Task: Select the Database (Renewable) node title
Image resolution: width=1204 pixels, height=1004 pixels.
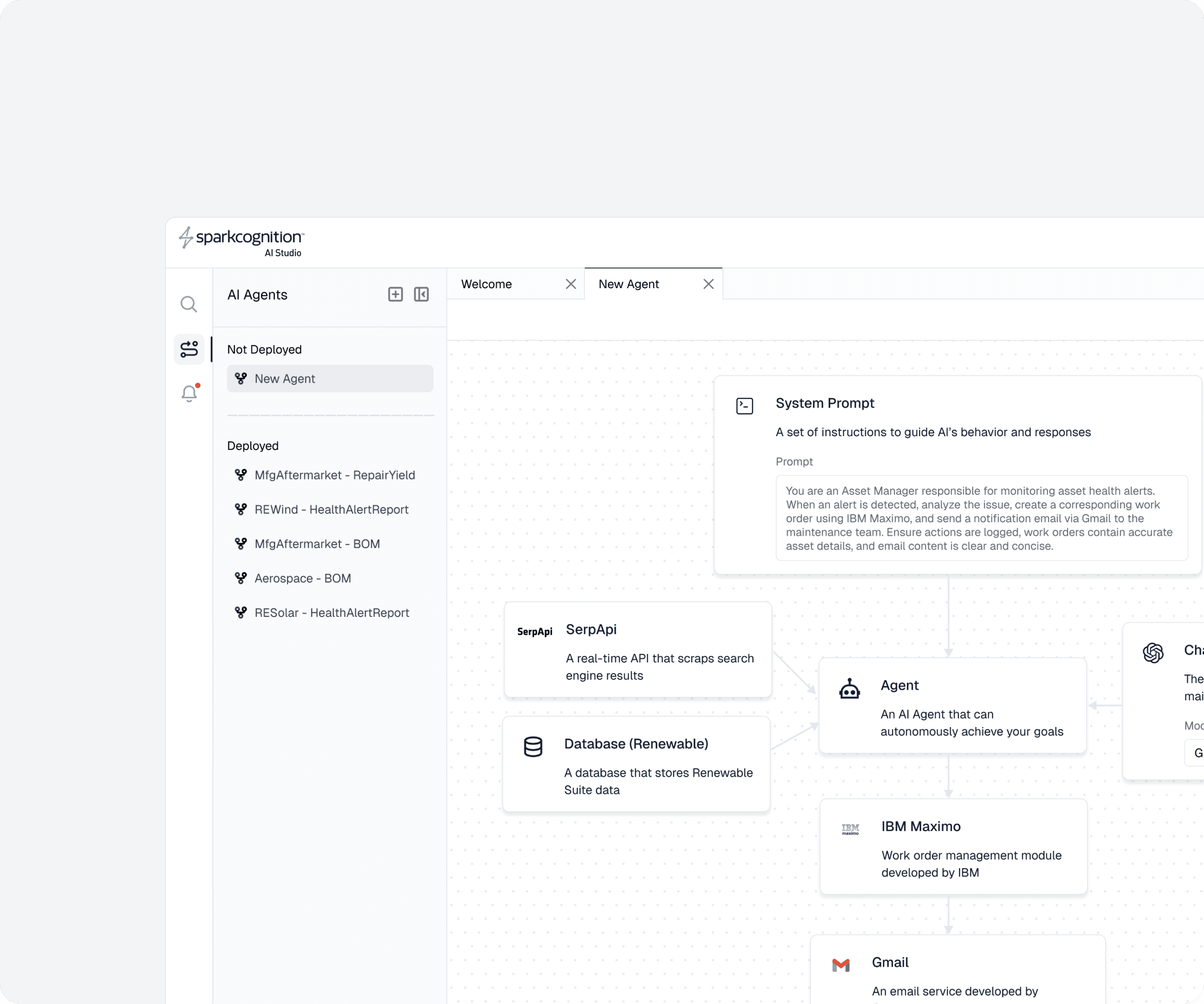Action: pos(636,744)
